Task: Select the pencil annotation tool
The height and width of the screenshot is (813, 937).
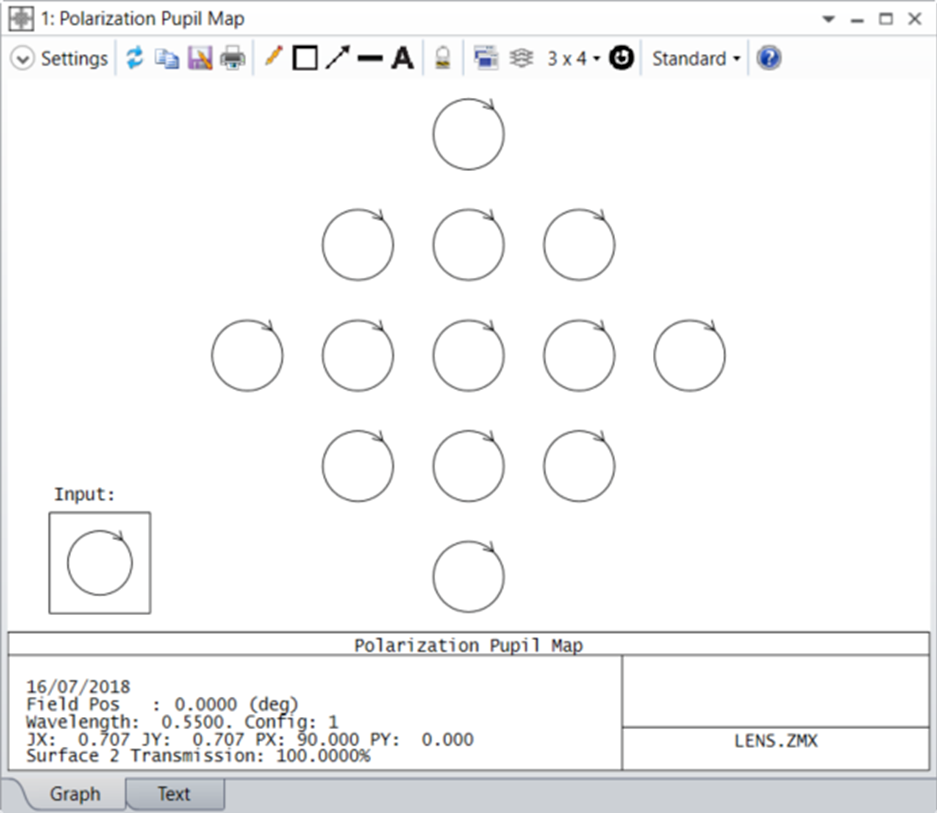Action: [273, 58]
